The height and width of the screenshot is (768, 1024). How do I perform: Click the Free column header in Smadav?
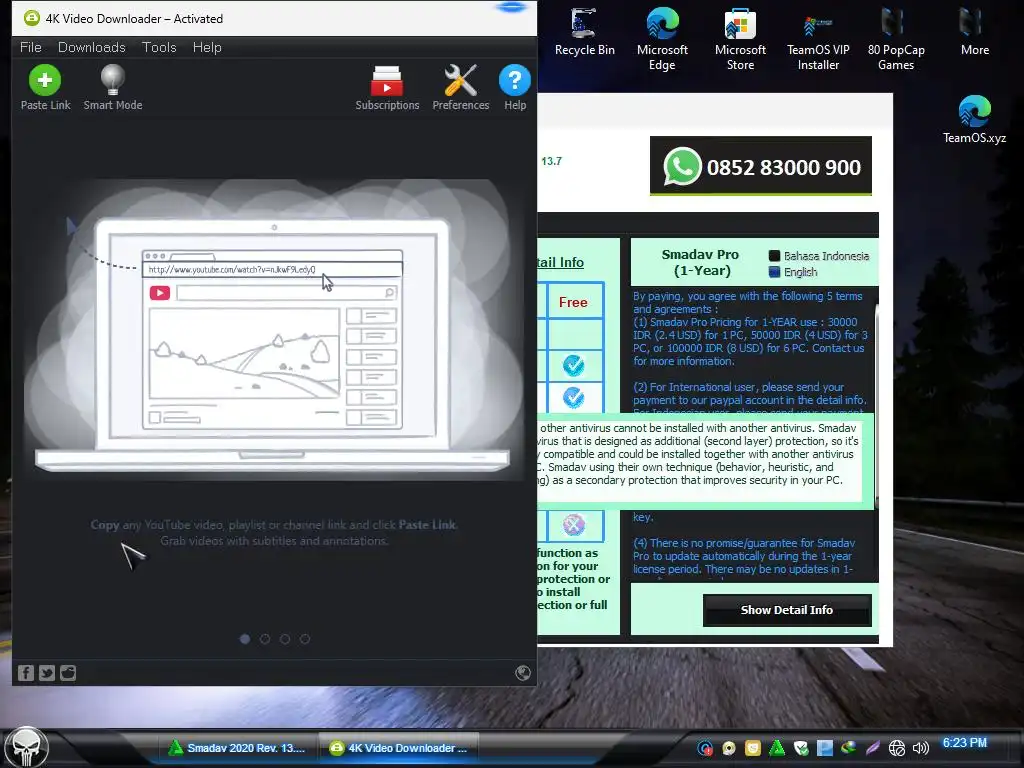[573, 302]
